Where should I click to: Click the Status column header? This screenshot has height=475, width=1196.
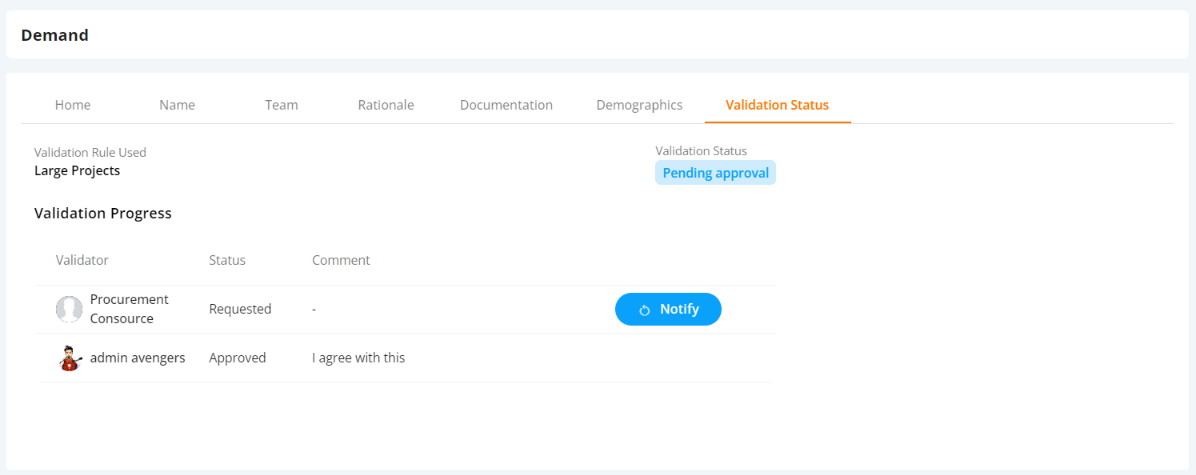pos(227,260)
